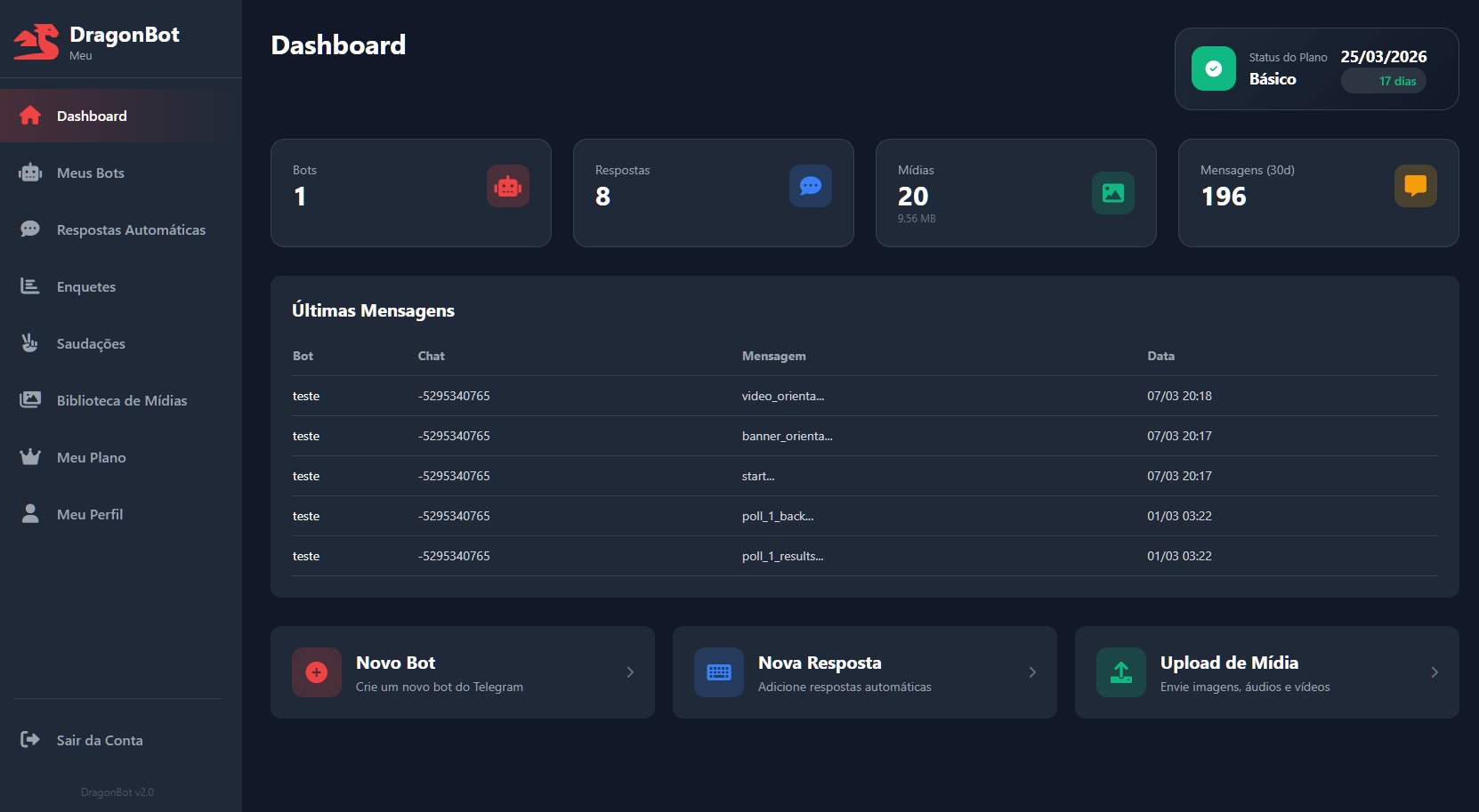Image resolution: width=1479 pixels, height=812 pixels.
Task: Click the yellow message icon on Mensagens card
Action: pyautogui.click(x=1416, y=186)
